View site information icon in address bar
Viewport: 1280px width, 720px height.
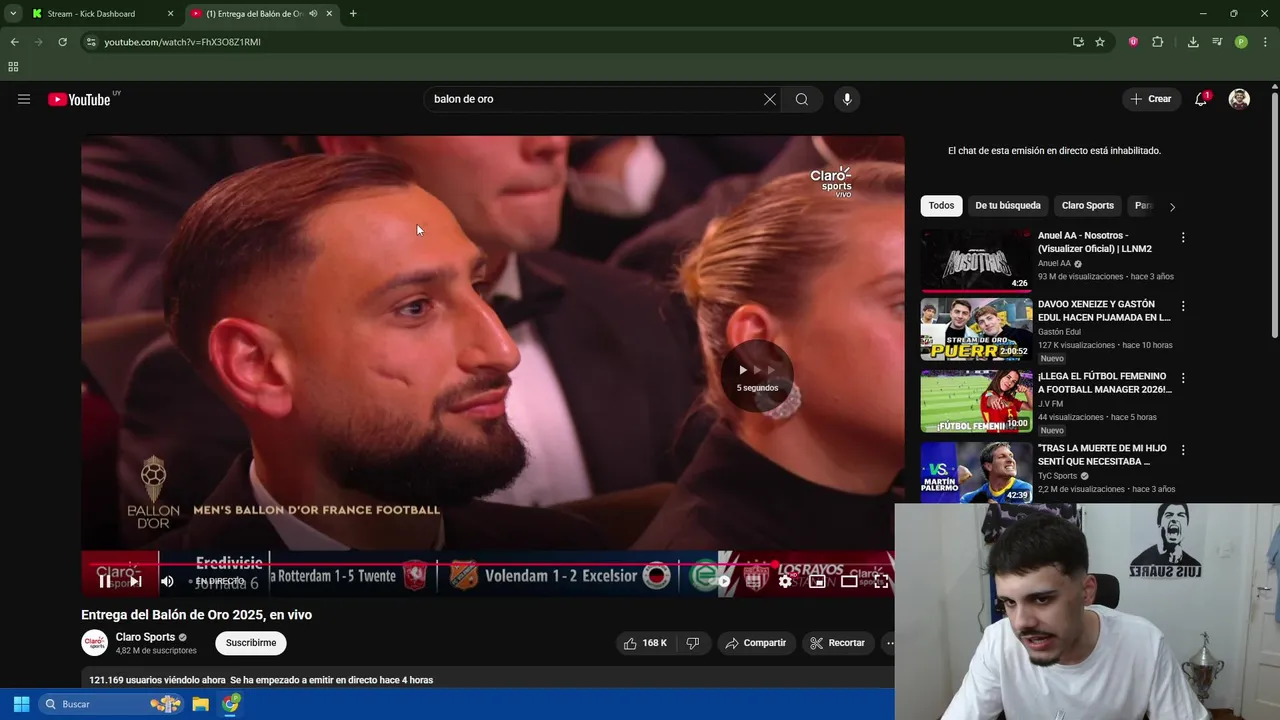click(91, 42)
